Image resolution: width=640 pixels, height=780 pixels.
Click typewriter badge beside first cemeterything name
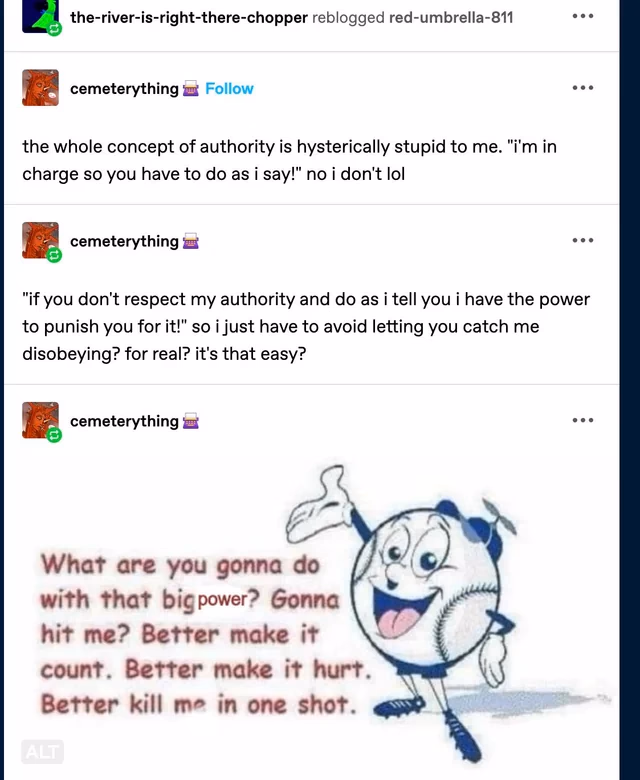[x=190, y=89]
